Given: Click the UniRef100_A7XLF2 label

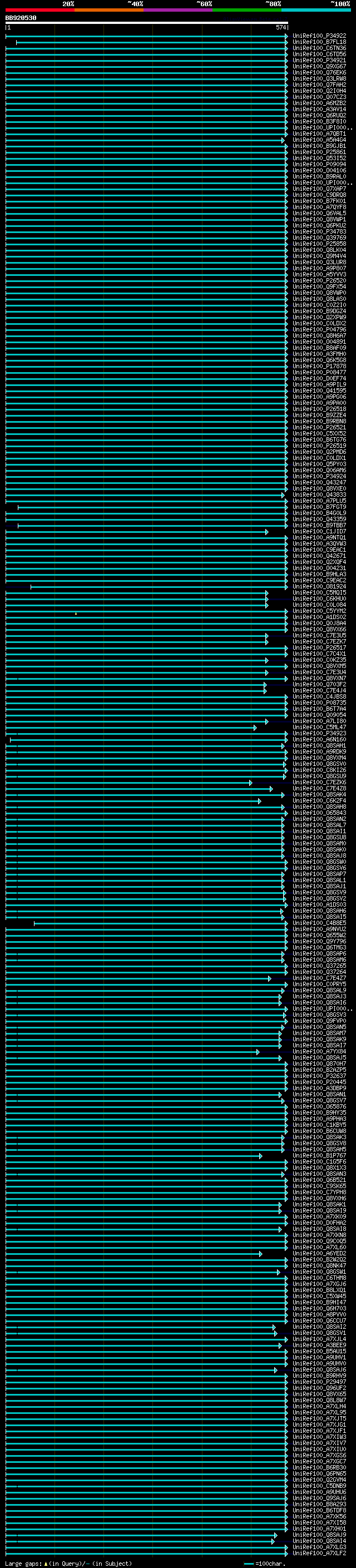Looking at the screenshot, I should pyautogui.click(x=319, y=1554).
